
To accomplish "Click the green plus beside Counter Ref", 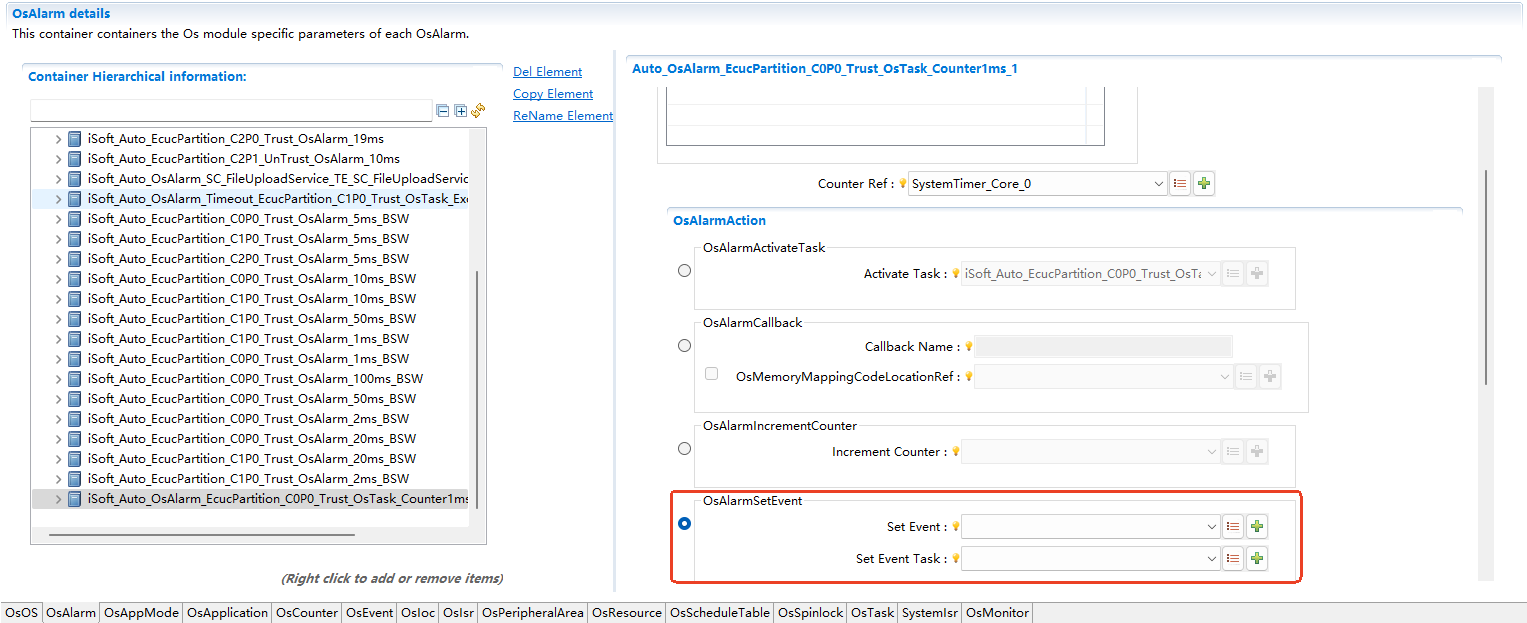I will (1204, 184).
